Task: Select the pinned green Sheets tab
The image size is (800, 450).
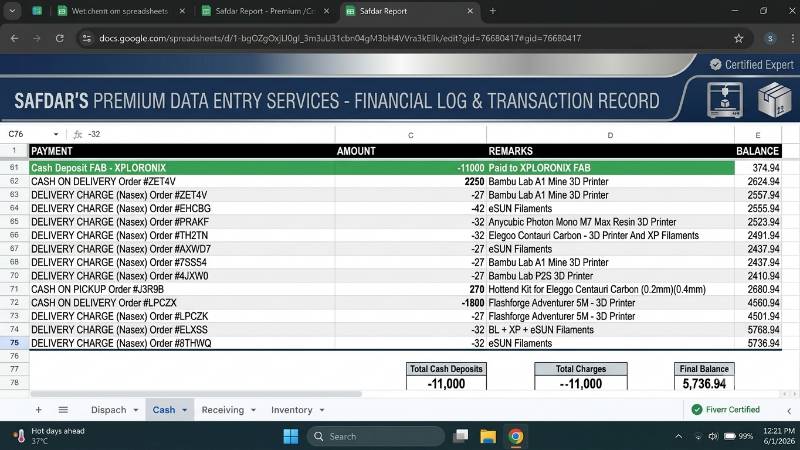Action: pos(37,11)
